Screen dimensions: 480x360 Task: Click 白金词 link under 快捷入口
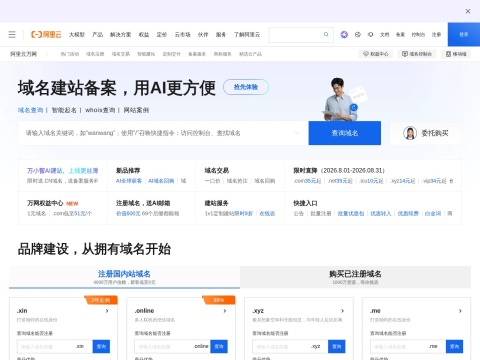(433, 213)
